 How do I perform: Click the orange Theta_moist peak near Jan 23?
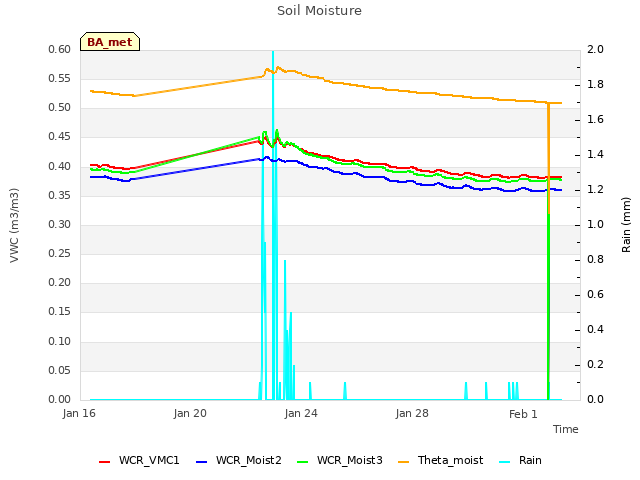[x=278, y=68]
